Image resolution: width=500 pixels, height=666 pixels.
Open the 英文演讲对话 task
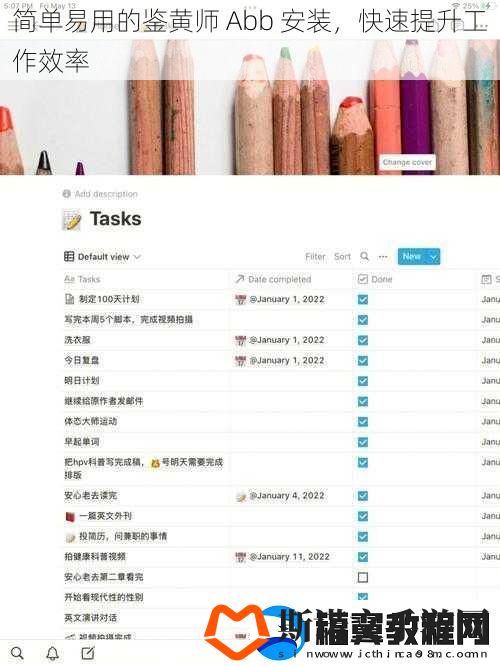[90, 618]
